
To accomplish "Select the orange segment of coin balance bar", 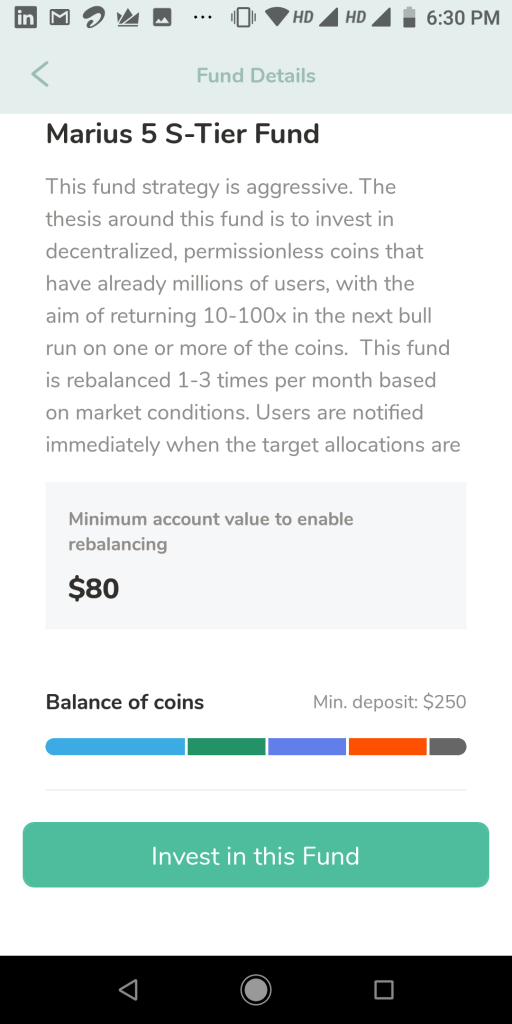I will coord(388,746).
